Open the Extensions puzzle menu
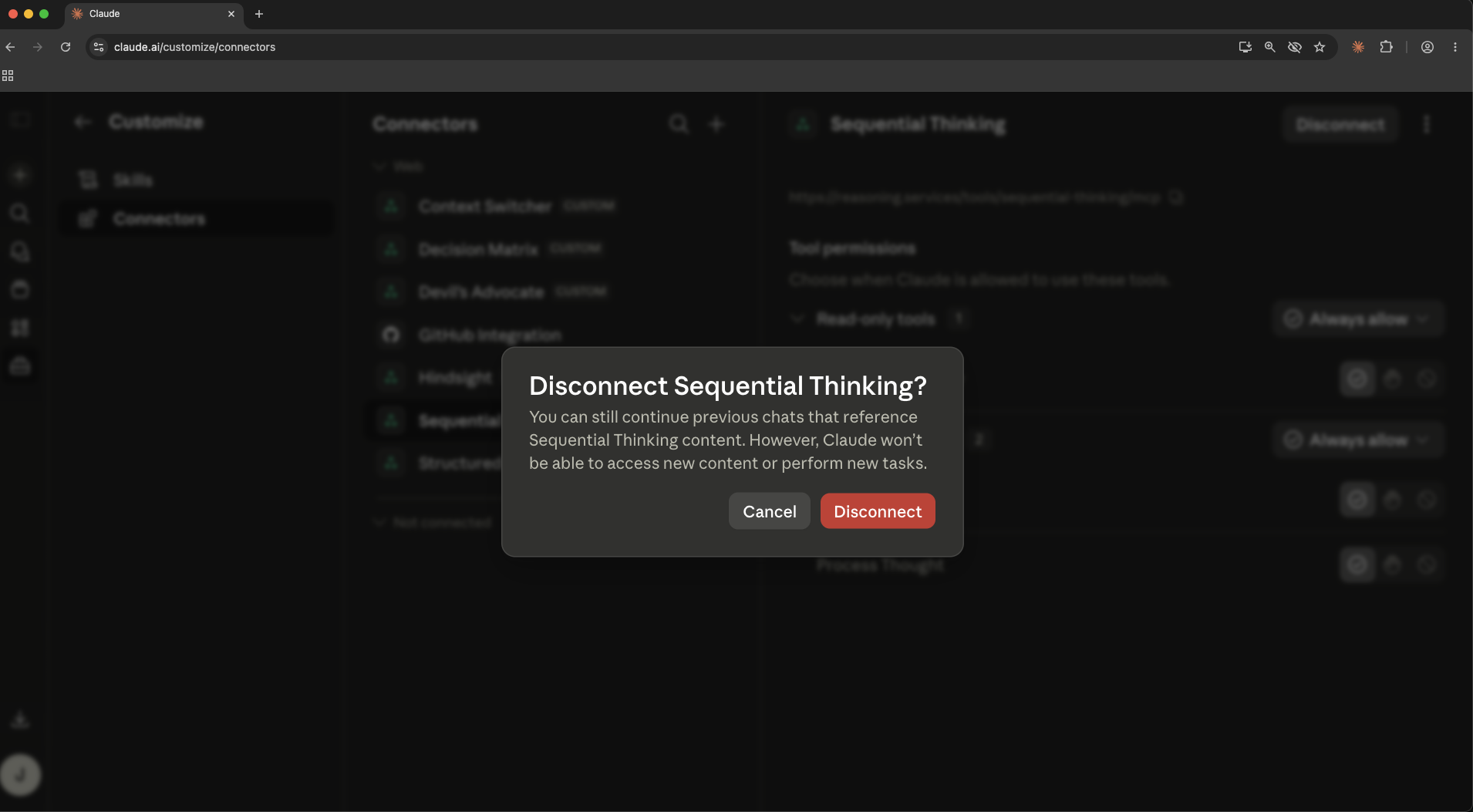The width and height of the screenshot is (1473, 812). pos(1386,47)
